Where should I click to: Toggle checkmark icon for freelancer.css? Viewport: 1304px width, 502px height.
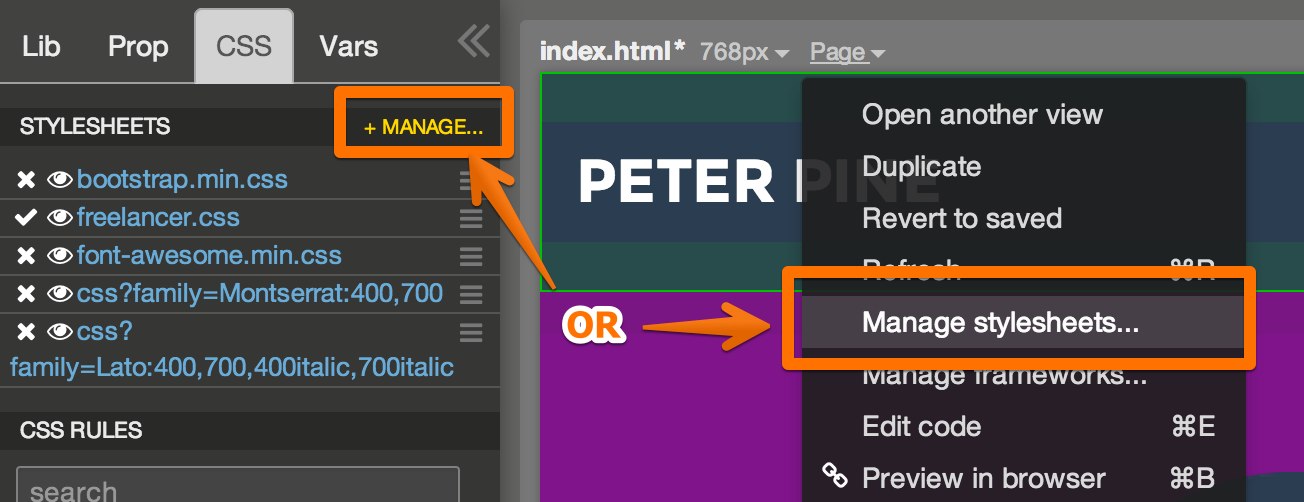click(x=27, y=217)
